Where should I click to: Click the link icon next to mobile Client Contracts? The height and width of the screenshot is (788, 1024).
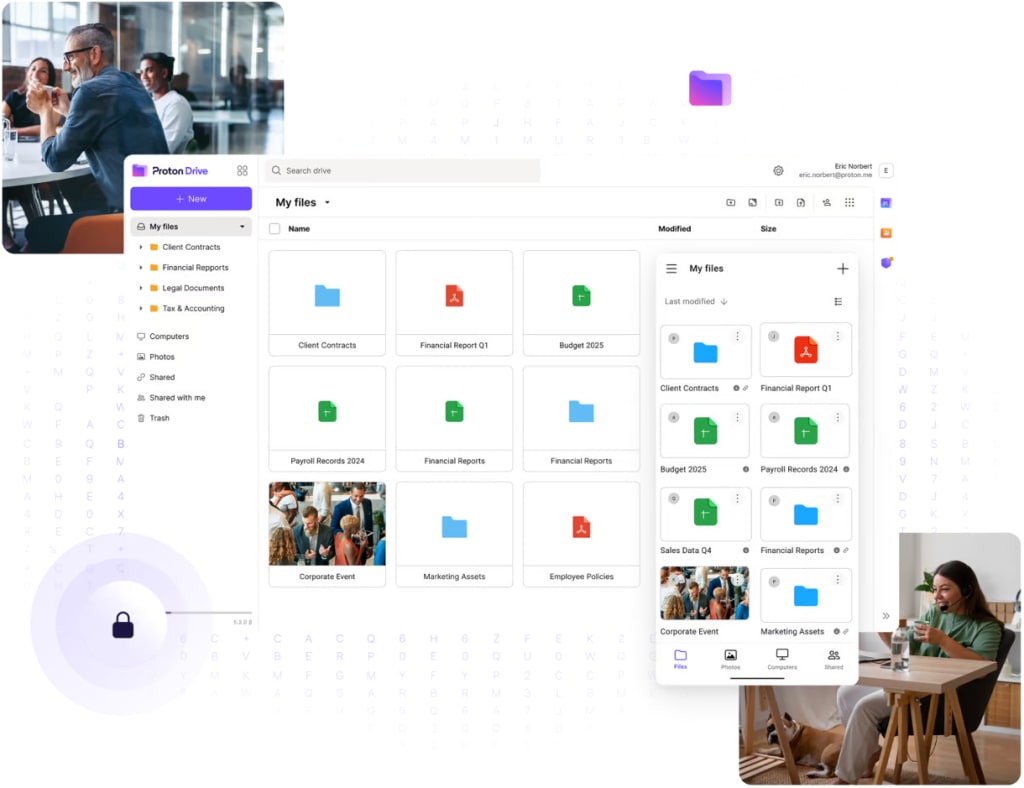(x=746, y=388)
